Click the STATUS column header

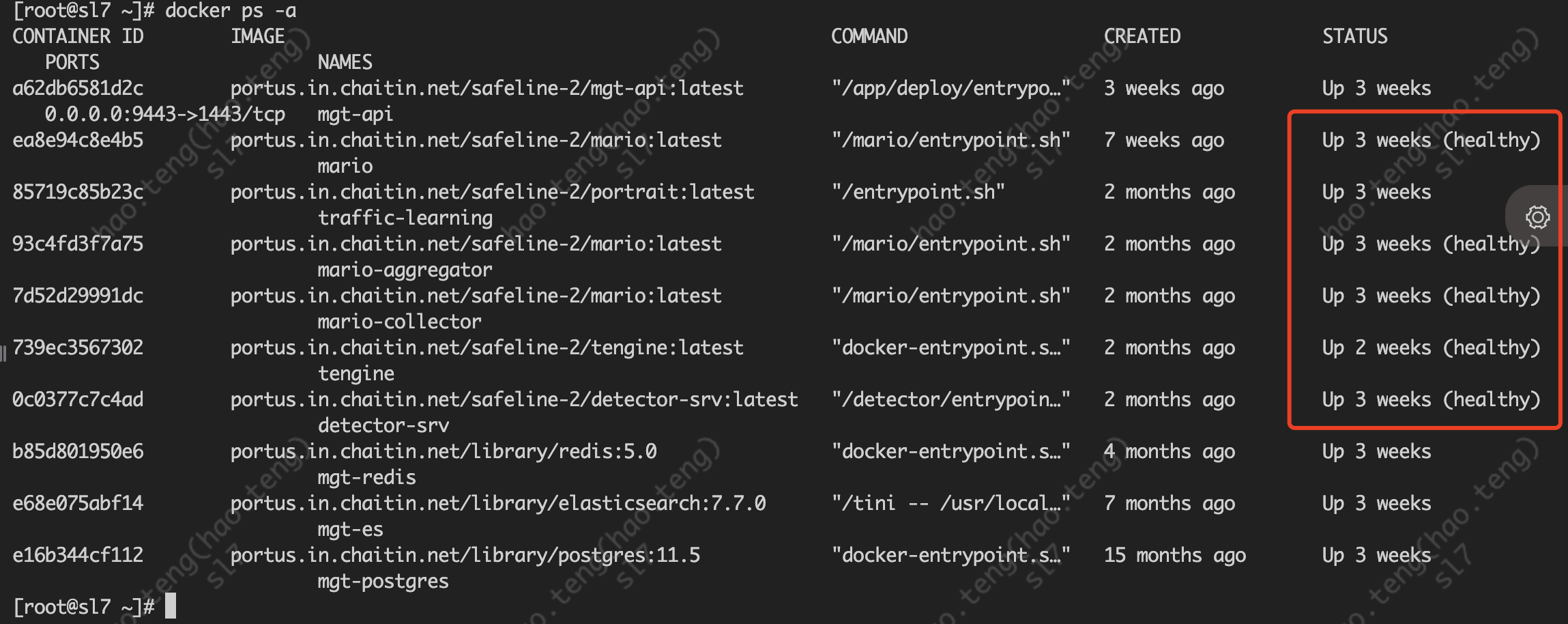1354,36
